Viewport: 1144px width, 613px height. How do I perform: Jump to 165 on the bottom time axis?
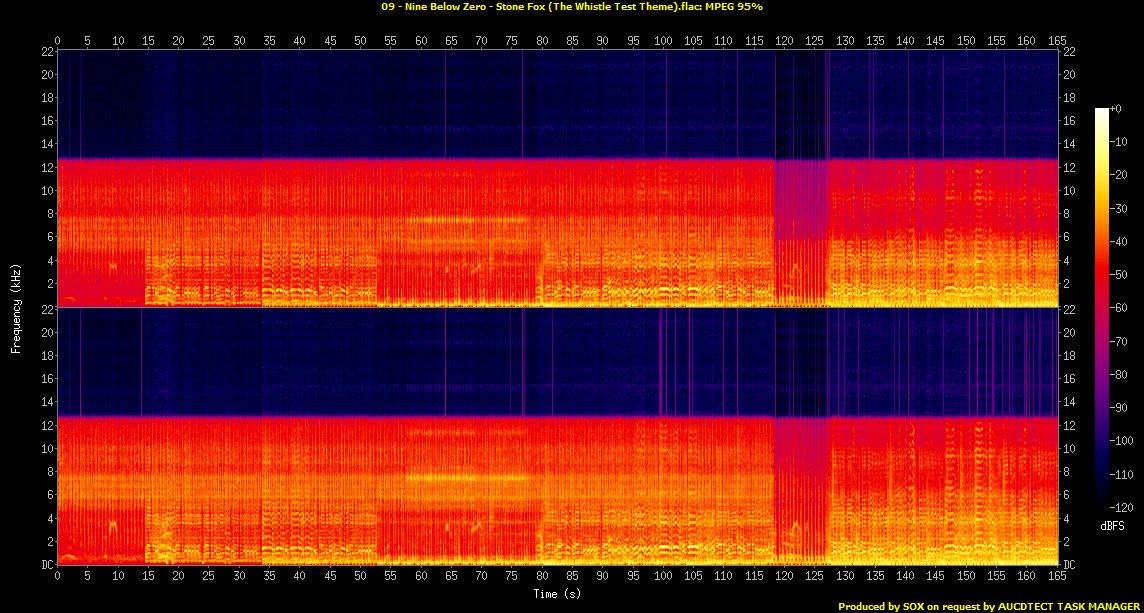(1056, 577)
